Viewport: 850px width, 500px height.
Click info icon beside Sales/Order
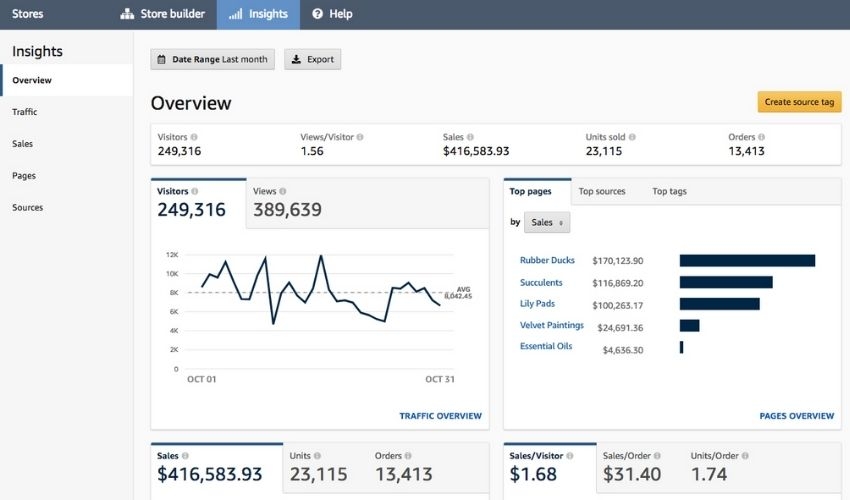click(657, 456)
